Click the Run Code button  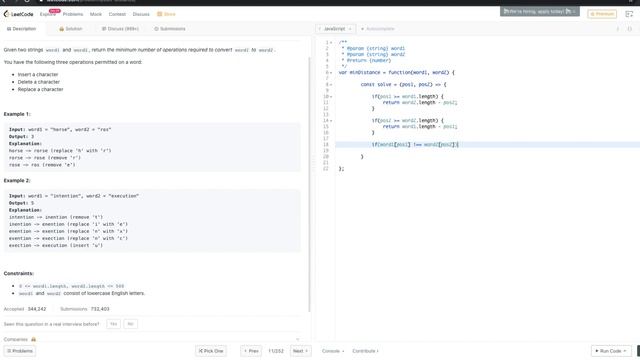pos(611,351)
